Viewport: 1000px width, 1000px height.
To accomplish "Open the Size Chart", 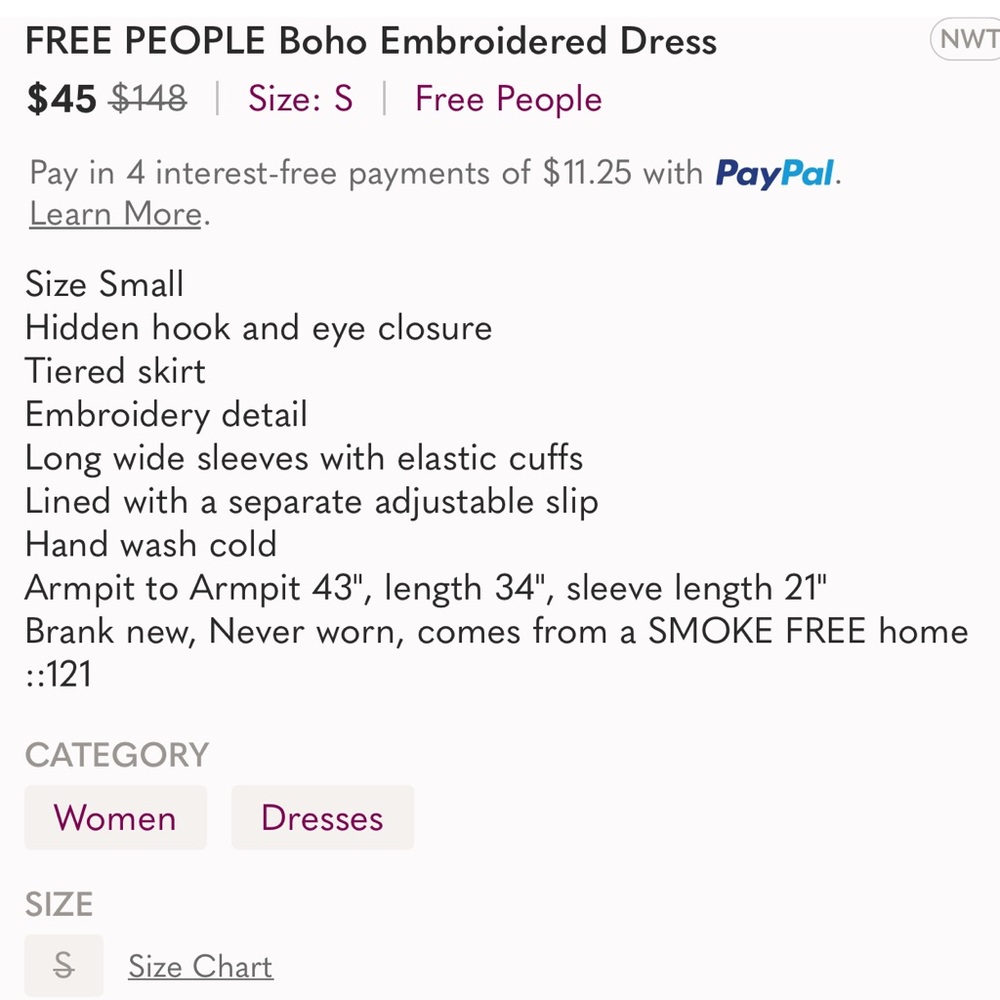I will 200,966.
